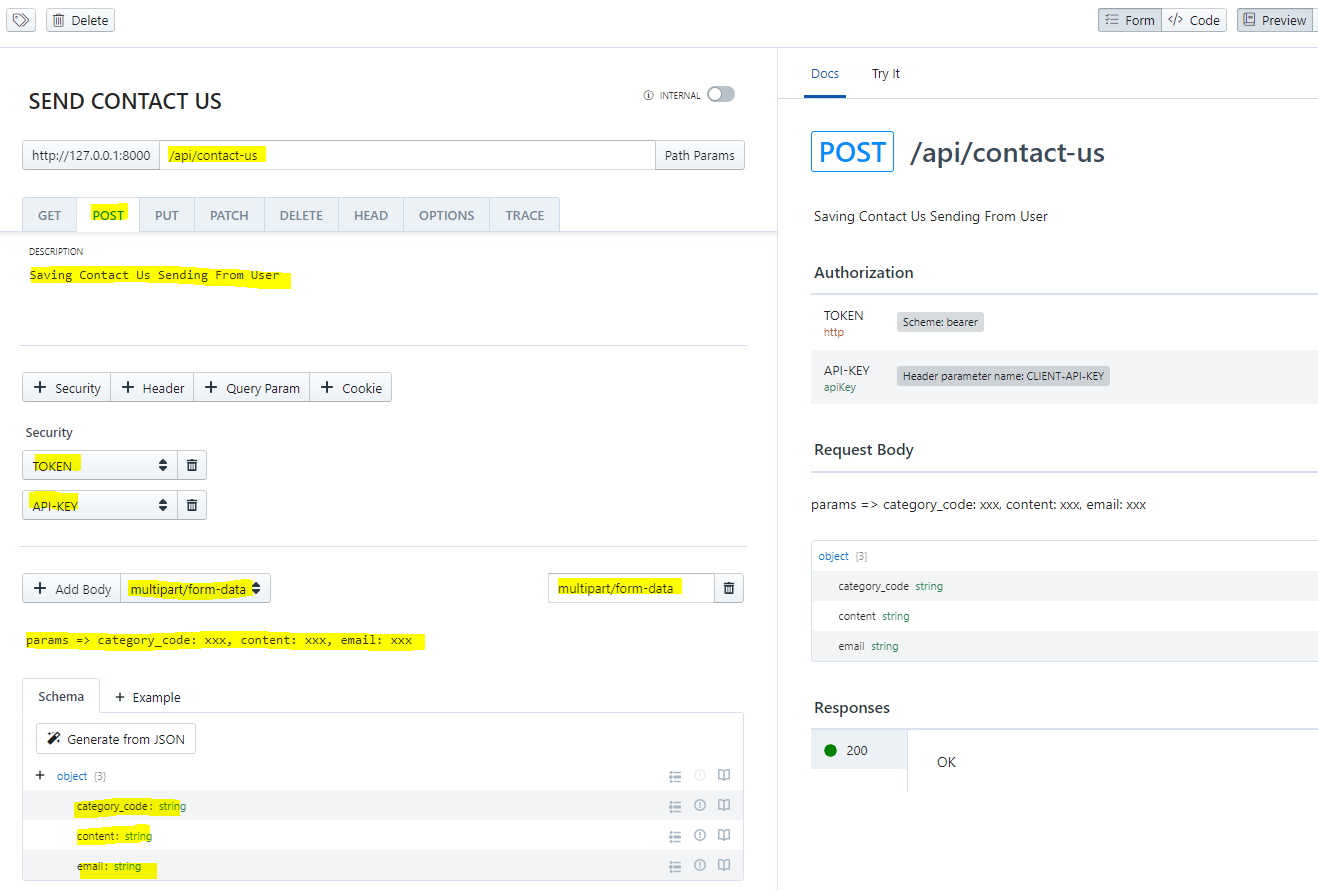The image size is (1318, 891).
Task: Click the /api/contact-us path input field
Action: coord(407,155)
